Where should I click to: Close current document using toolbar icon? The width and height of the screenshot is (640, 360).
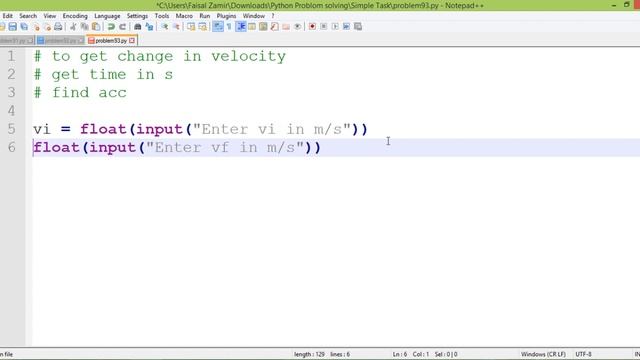[x=36, y=27]
